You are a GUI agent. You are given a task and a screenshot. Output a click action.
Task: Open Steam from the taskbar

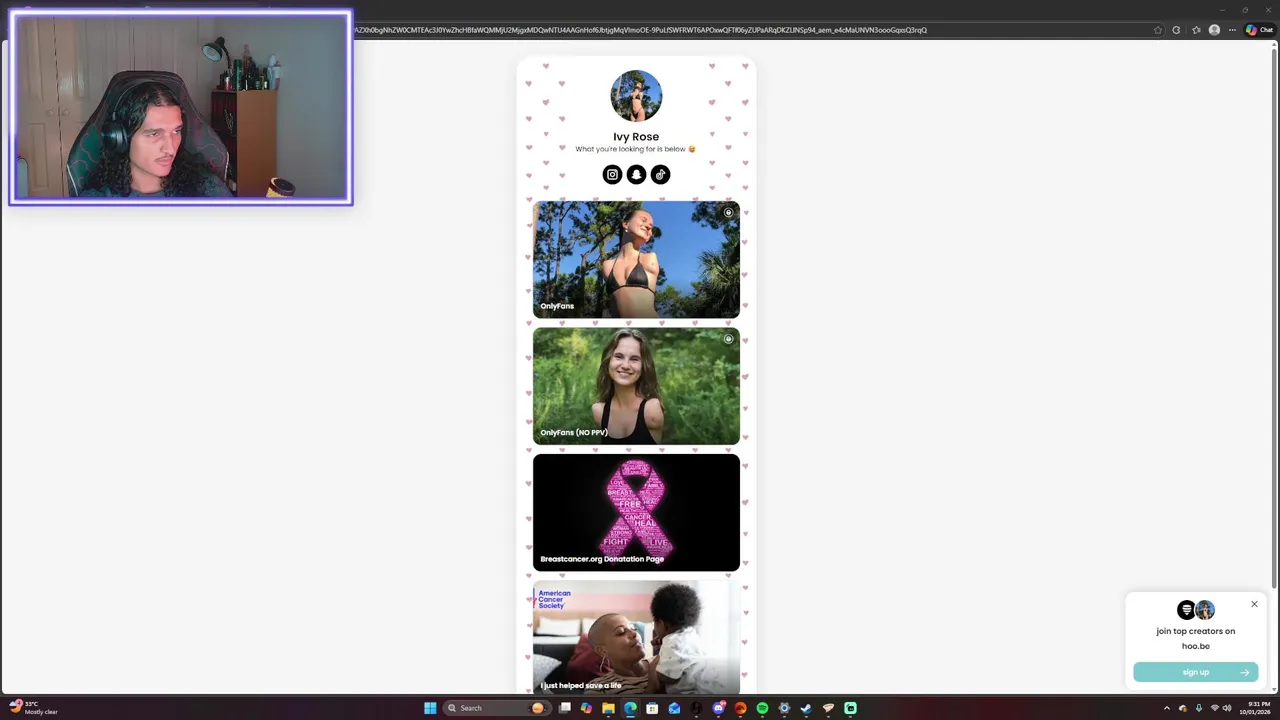(806, 708)
